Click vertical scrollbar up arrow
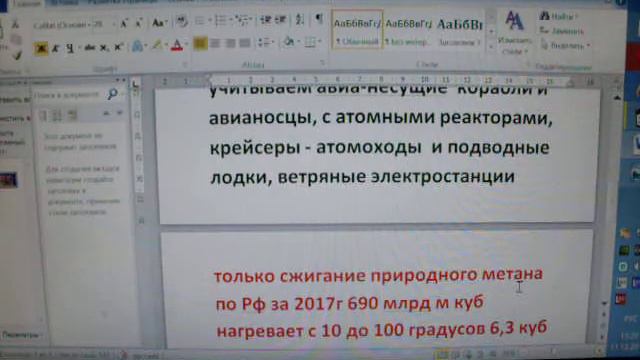This screenshot has height=360, width=640. pos(617,98)
